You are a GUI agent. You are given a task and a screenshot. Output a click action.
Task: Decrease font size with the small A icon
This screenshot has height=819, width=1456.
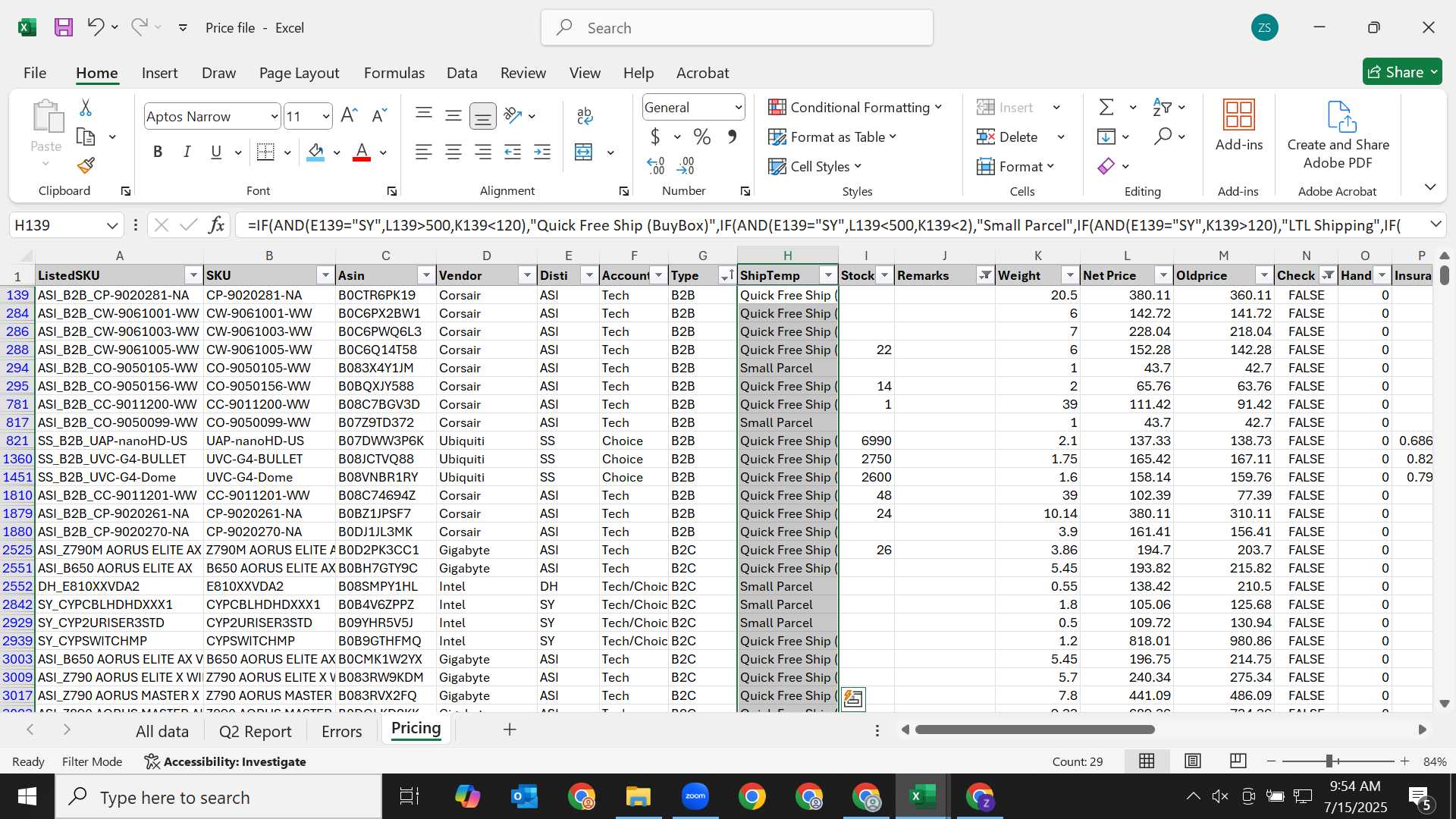coord(379,116)
